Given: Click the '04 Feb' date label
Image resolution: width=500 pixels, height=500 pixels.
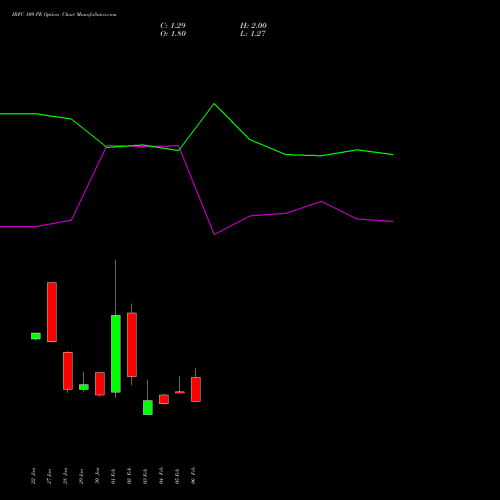Looking at the screenshot, I should 161,476.
